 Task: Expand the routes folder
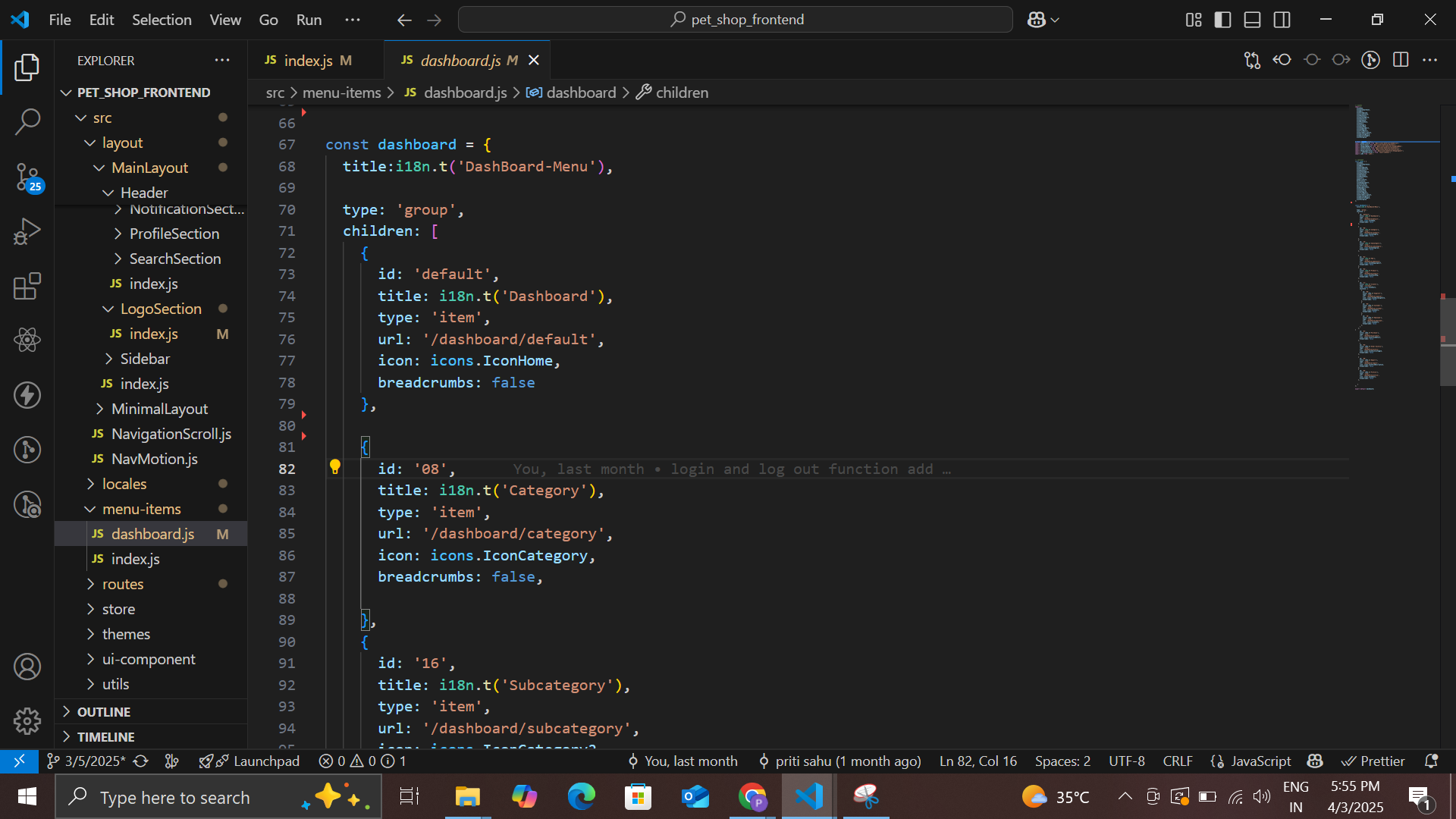(122, 584)
